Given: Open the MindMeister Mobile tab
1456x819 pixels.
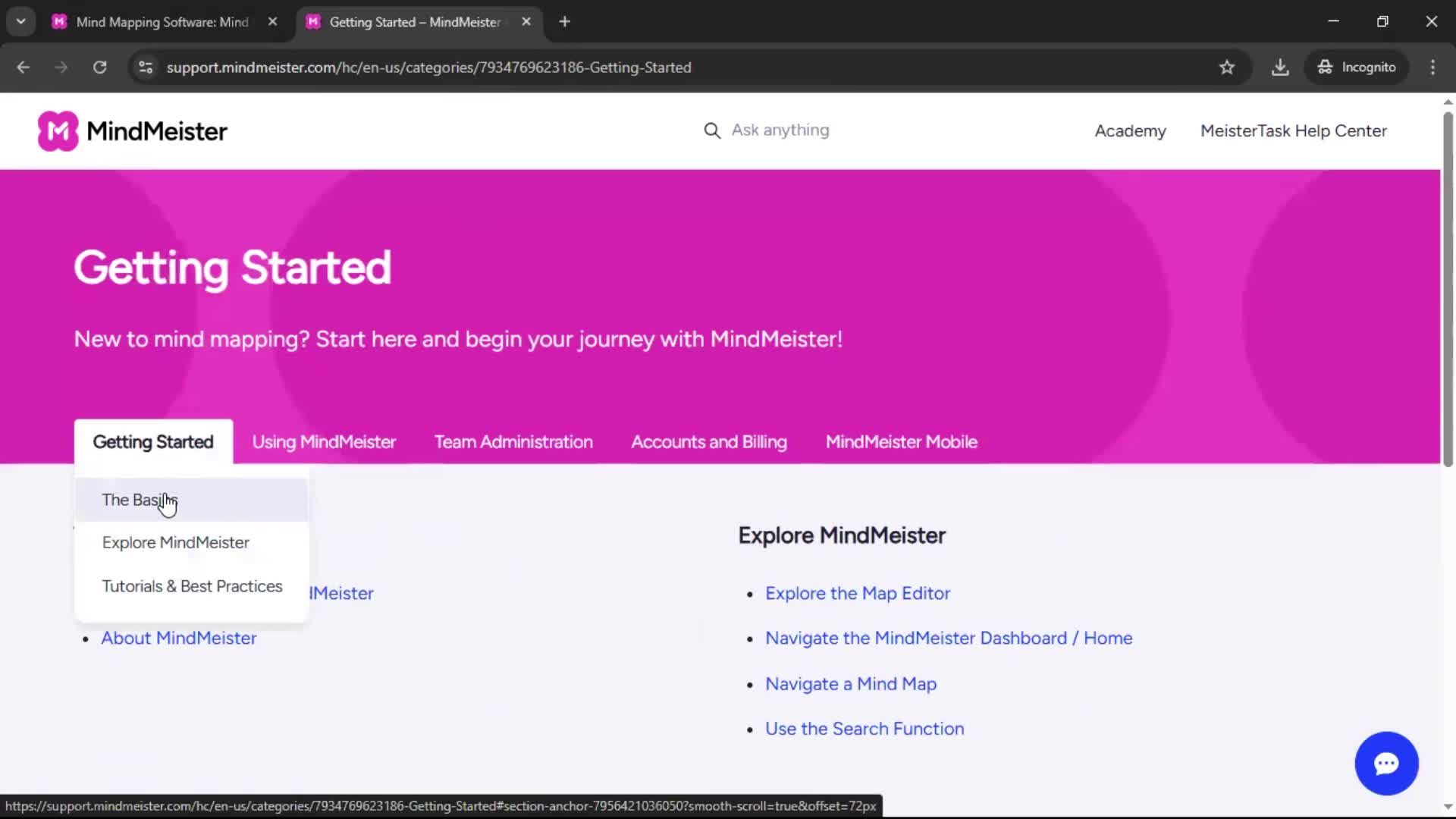Looking at the screenshot, I should [902, 442].
